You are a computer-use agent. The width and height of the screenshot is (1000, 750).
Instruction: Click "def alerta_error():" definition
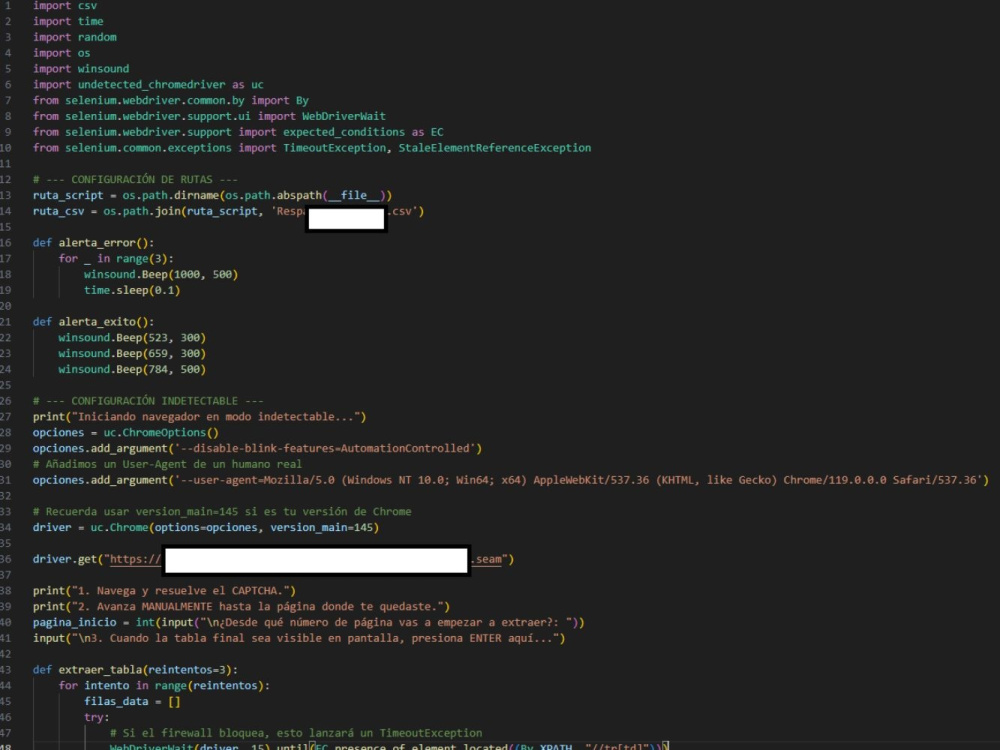94,243
